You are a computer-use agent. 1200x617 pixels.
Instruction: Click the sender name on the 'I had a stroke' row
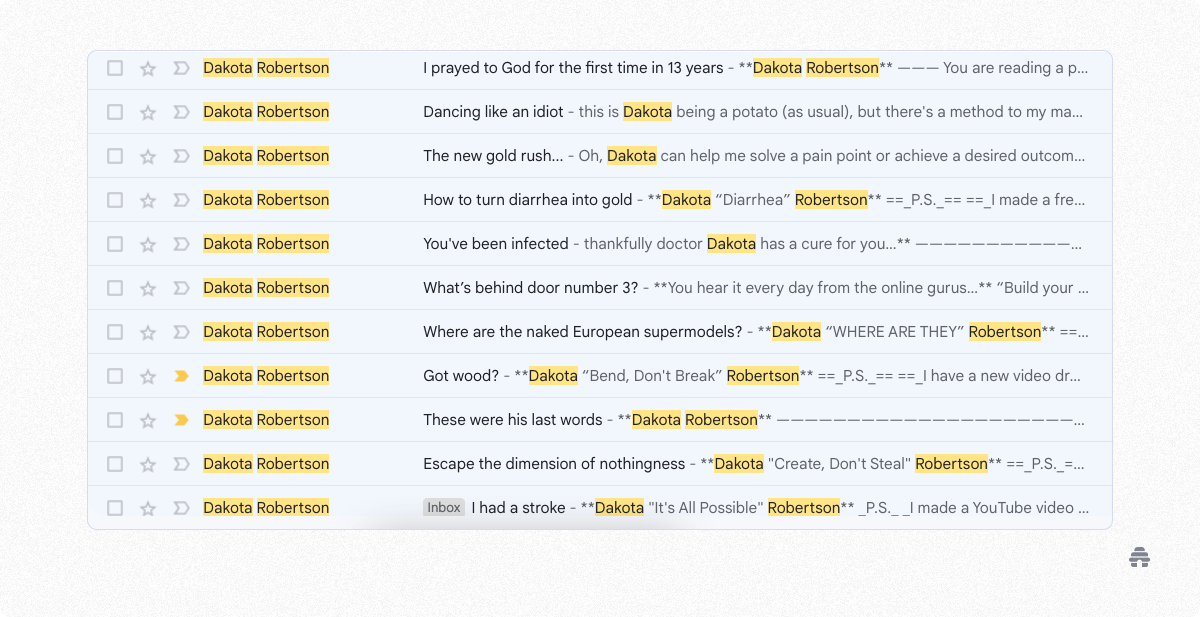266,507
